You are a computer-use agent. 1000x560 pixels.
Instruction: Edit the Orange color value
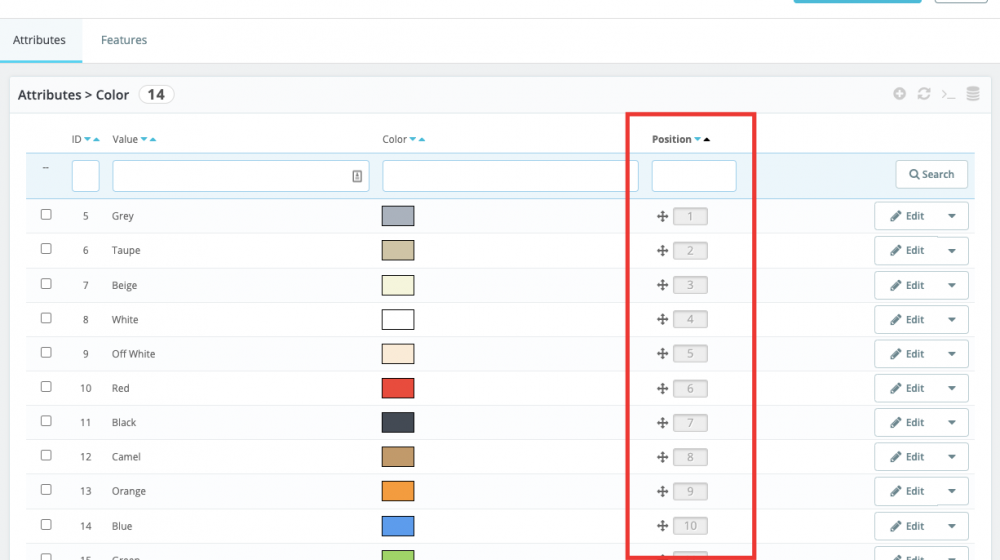tap(906, 492)
